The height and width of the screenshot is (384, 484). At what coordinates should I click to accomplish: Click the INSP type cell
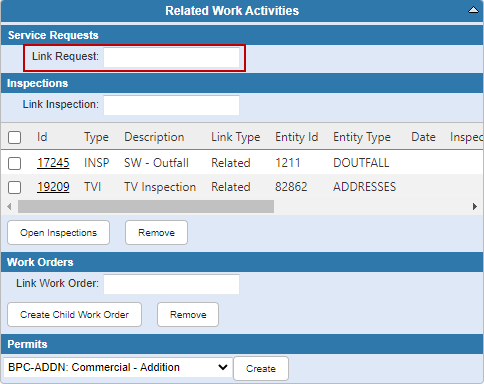click(x=97, y=163)
